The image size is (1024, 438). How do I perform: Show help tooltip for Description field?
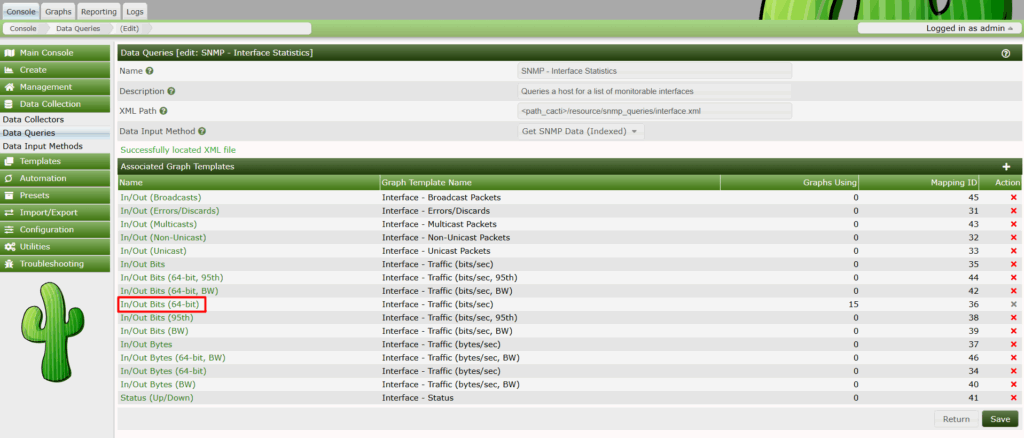pyautogui.click(x=172, y=91)
